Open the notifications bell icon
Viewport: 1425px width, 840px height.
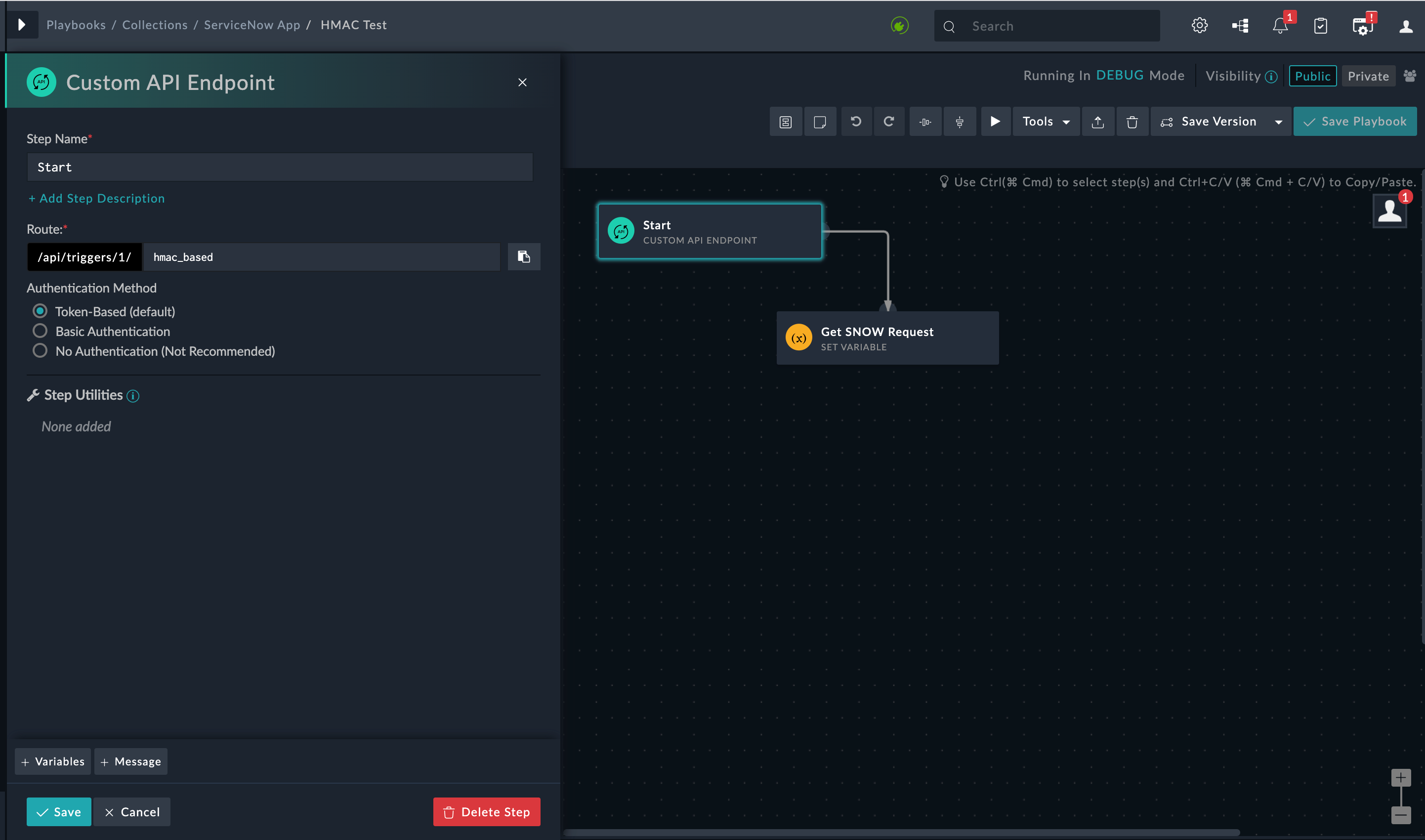point(1280,26)
